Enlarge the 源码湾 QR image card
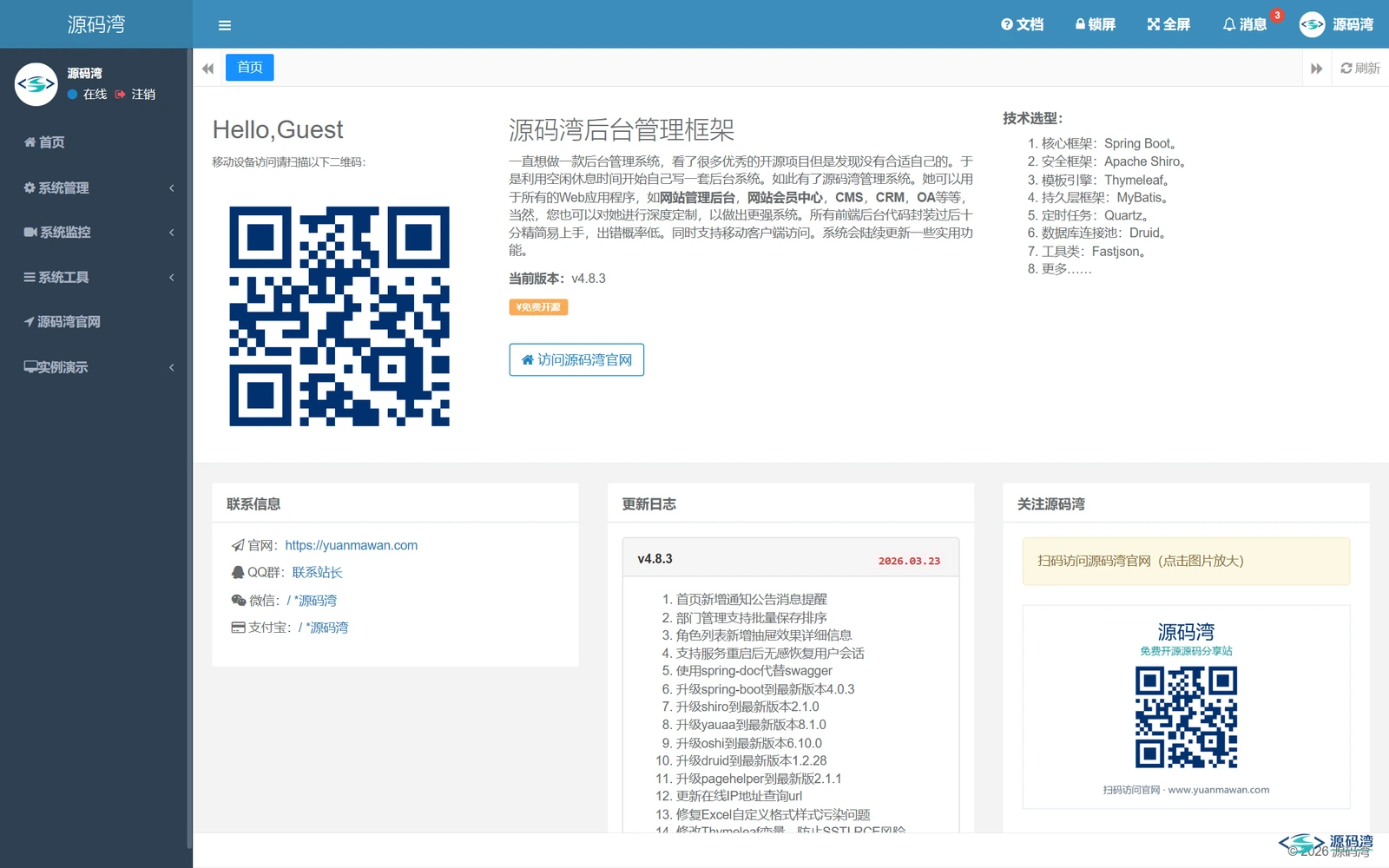Screen dimensions: 1389x868 click(x=1186, y=707)
